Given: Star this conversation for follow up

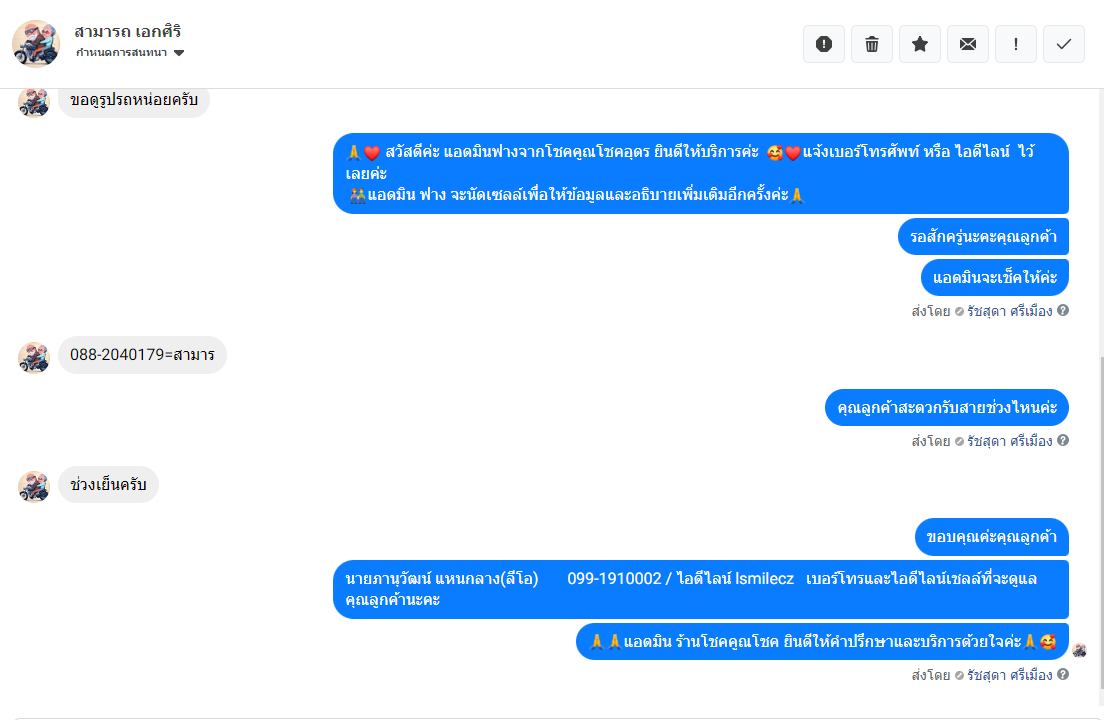Looking at the screenshot, I should tap(920, 44).
